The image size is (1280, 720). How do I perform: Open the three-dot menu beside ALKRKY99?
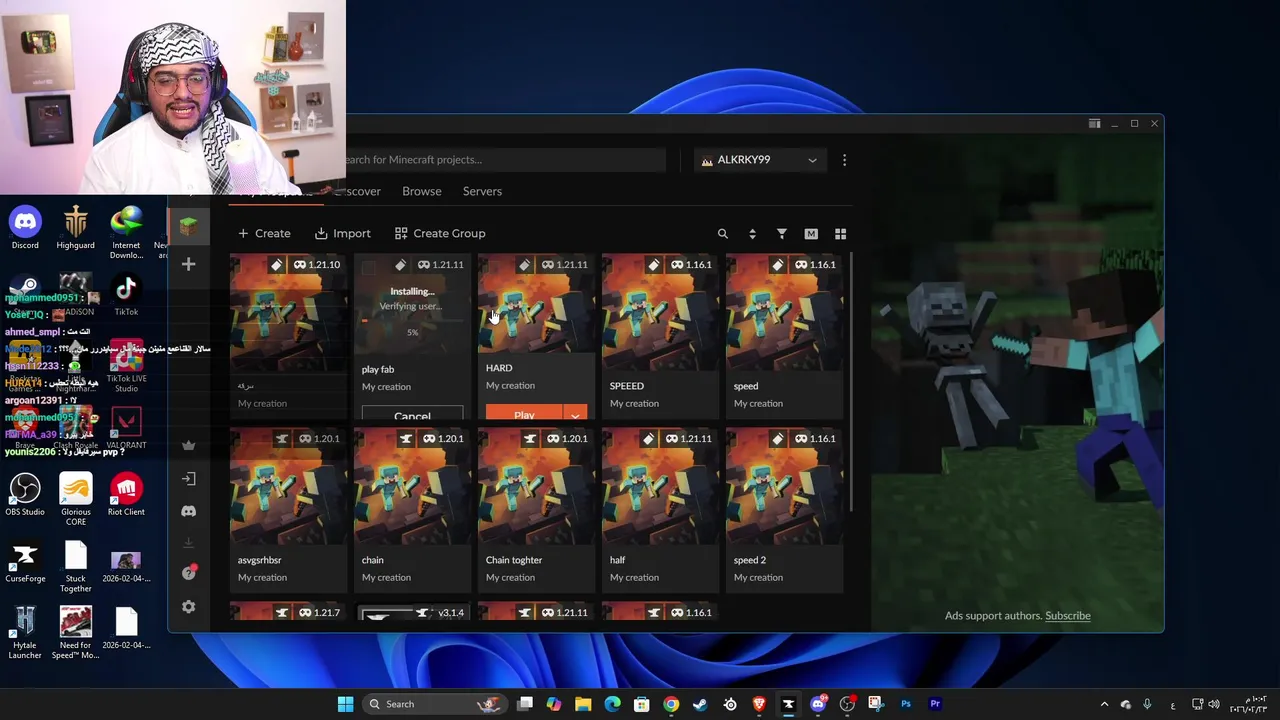[x=844, y=160]
